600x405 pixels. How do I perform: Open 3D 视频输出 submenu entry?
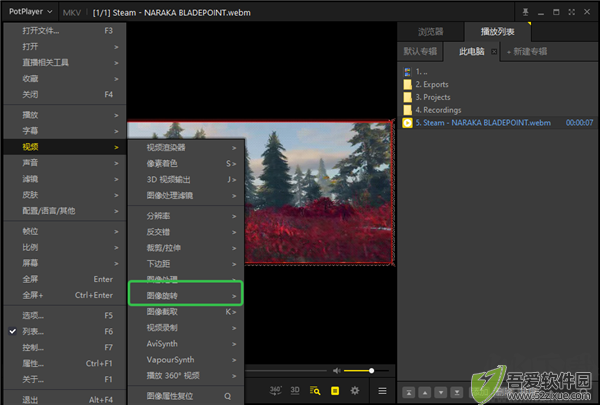[186, 180]
